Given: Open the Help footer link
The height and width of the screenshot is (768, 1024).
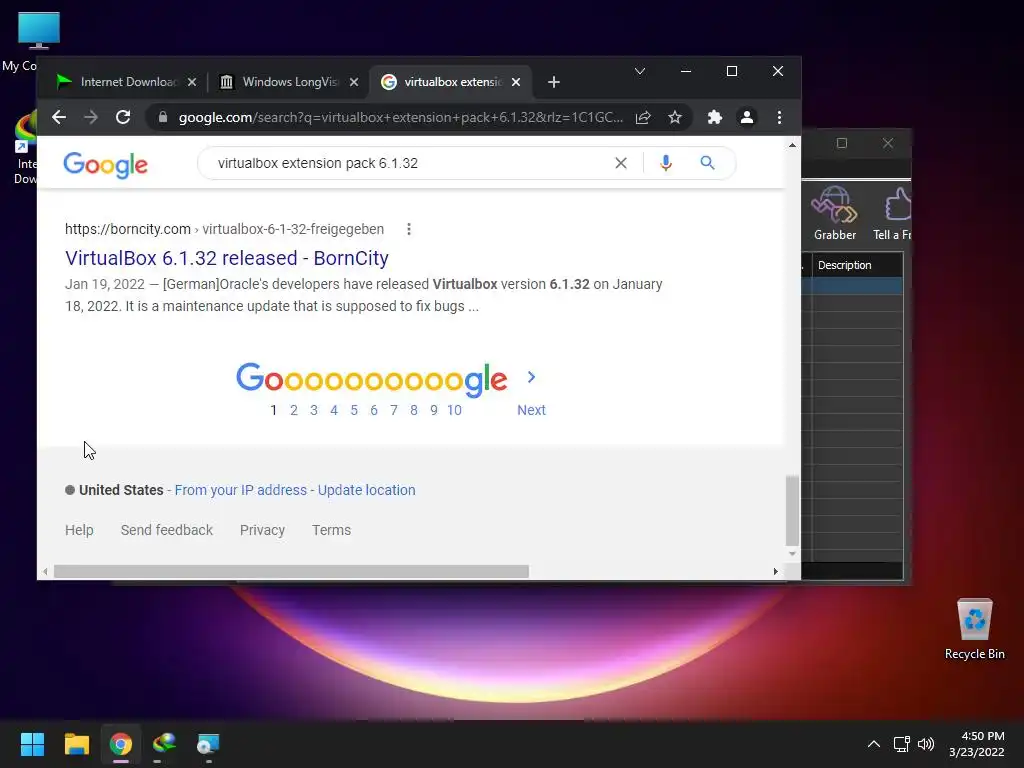Looking at the screenshot, I should [79, 530].
